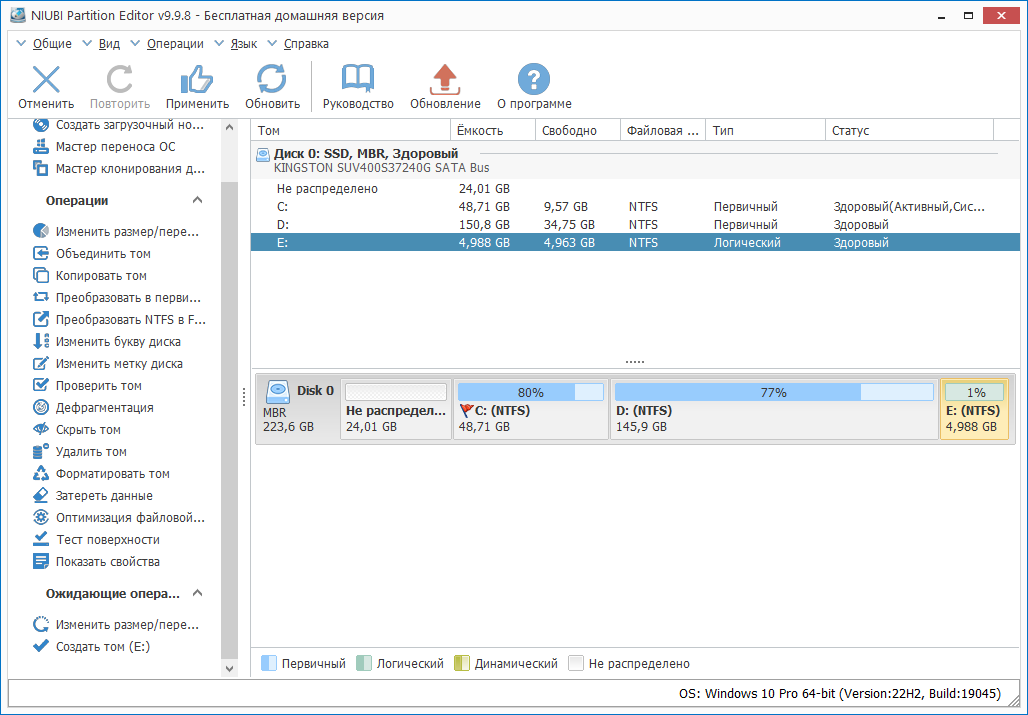The width and height of the screenshot is (1028, 715).
Task: Apply pending changes with Применить
Action: click(x=197, y=87)
